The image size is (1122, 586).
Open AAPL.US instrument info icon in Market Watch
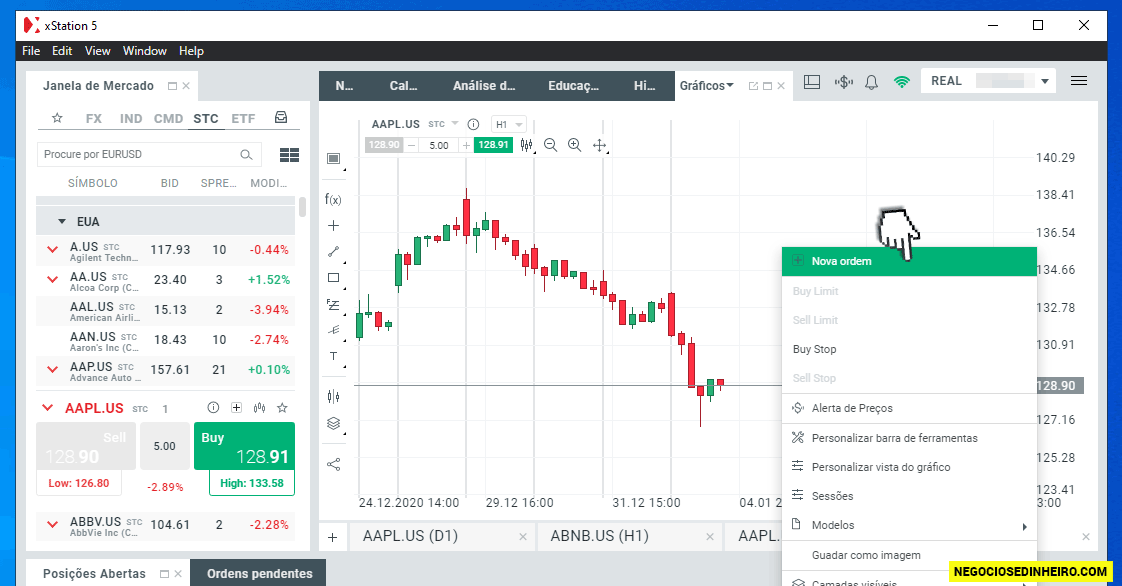pos(213,408)
